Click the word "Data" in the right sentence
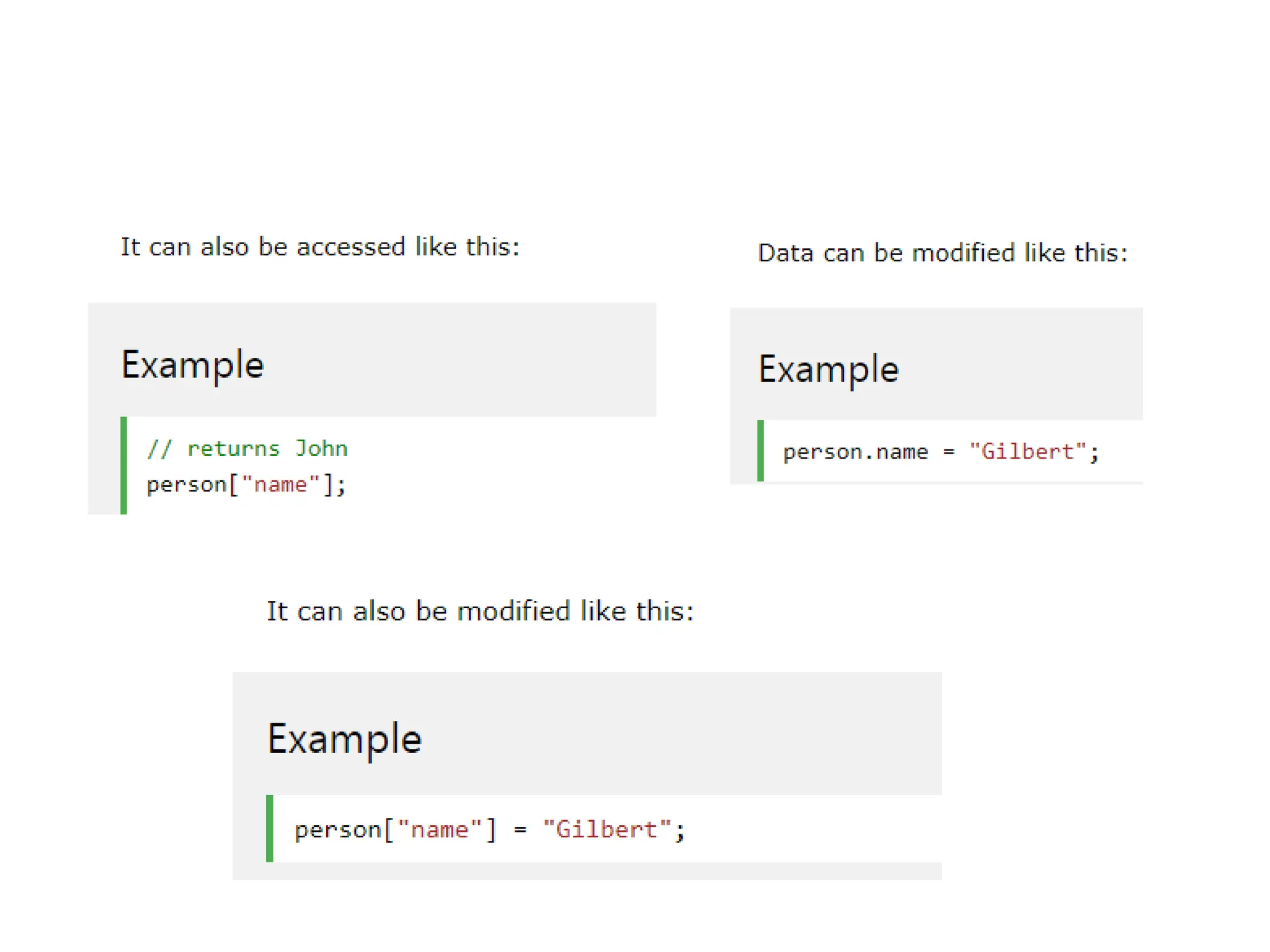This screenshot has height=952, width=1270. click(785, 253)
